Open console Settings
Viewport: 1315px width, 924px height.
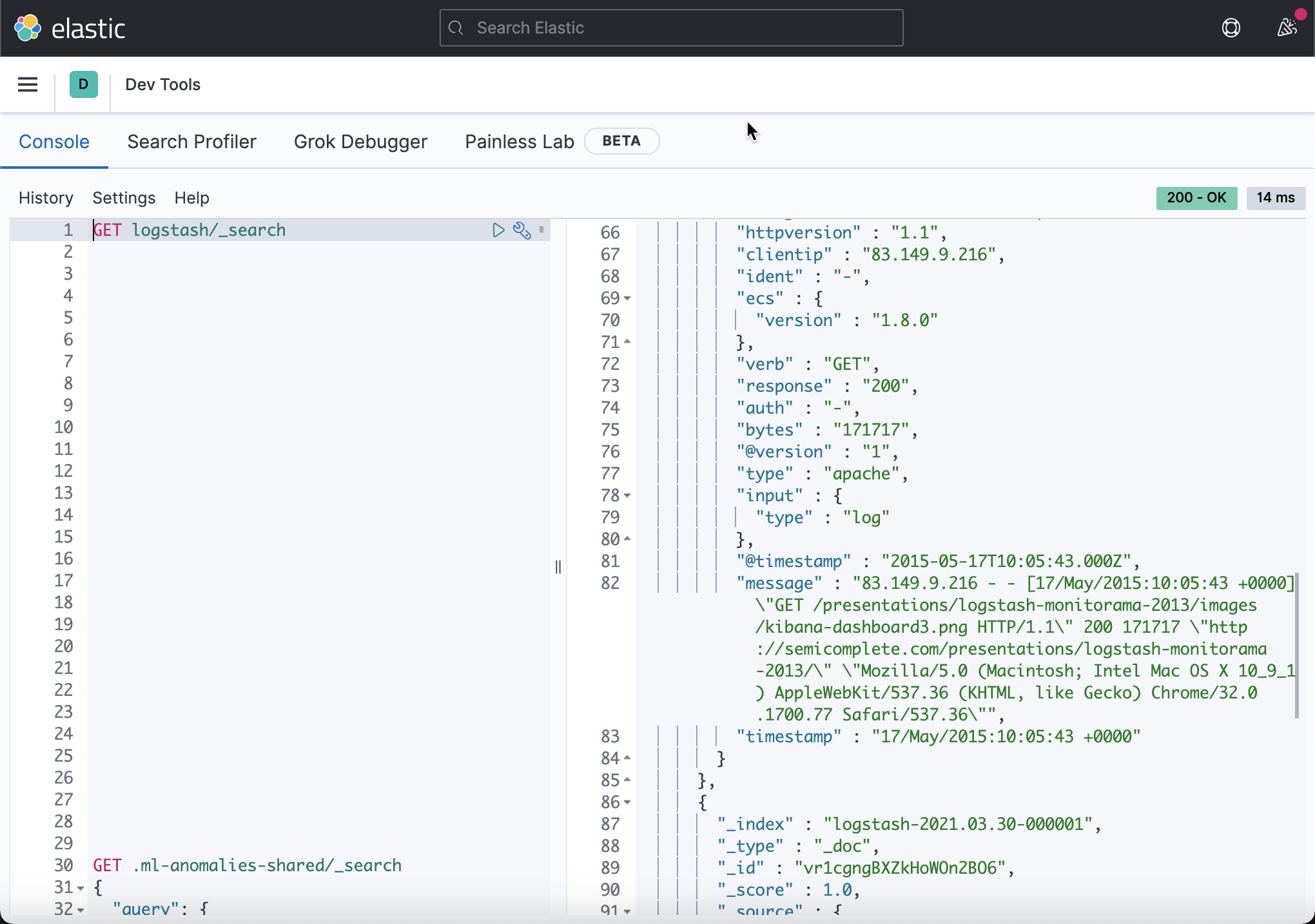coord(124,198)
